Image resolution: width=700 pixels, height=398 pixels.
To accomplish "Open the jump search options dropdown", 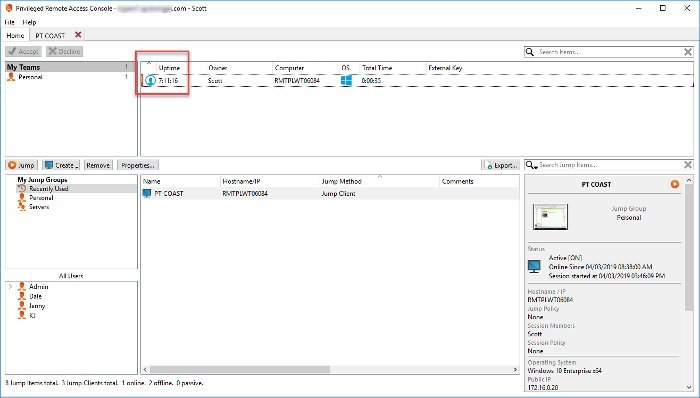I will pos(531,165).
